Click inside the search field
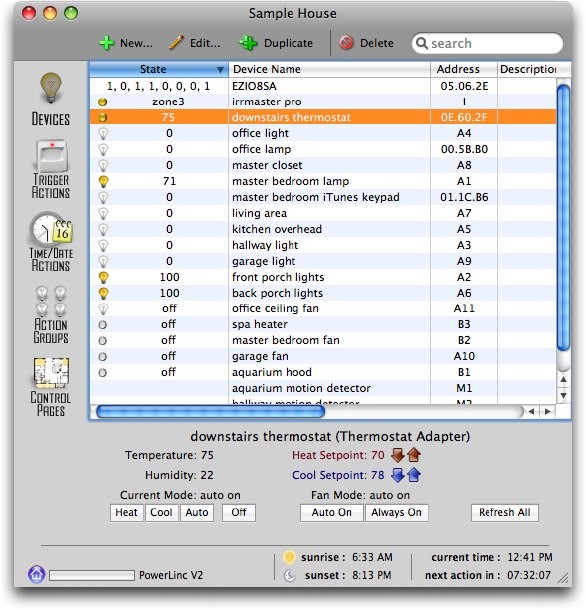Viewport: 586px width, 610px height. click(x=488, y=43)
